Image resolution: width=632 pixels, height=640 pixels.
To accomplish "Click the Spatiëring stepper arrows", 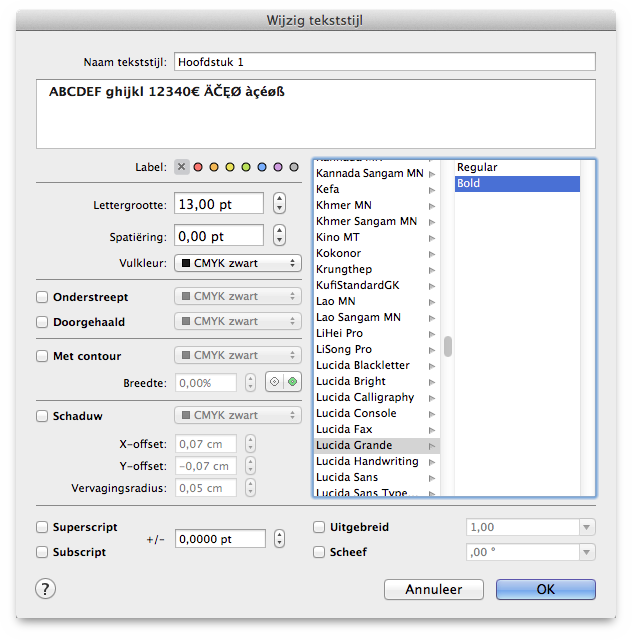I will click(x=279, y=236).
